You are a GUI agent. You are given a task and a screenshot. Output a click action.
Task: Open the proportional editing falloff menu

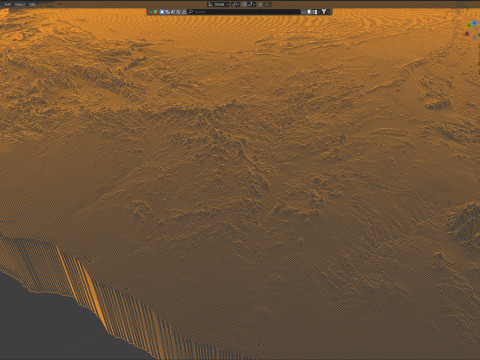pyautogui.click(x=268, y=4)
